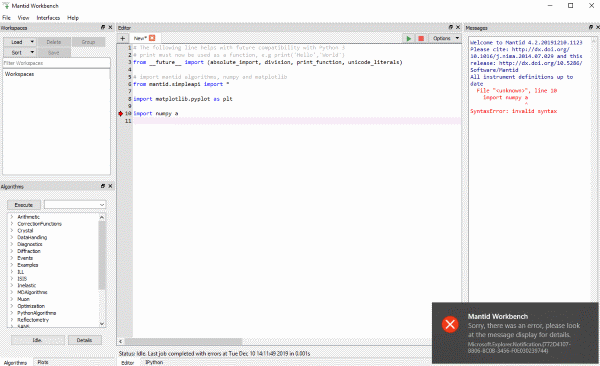Open the File menu
This screenshot has width=600, height=366.
click(x=7, y=18)
